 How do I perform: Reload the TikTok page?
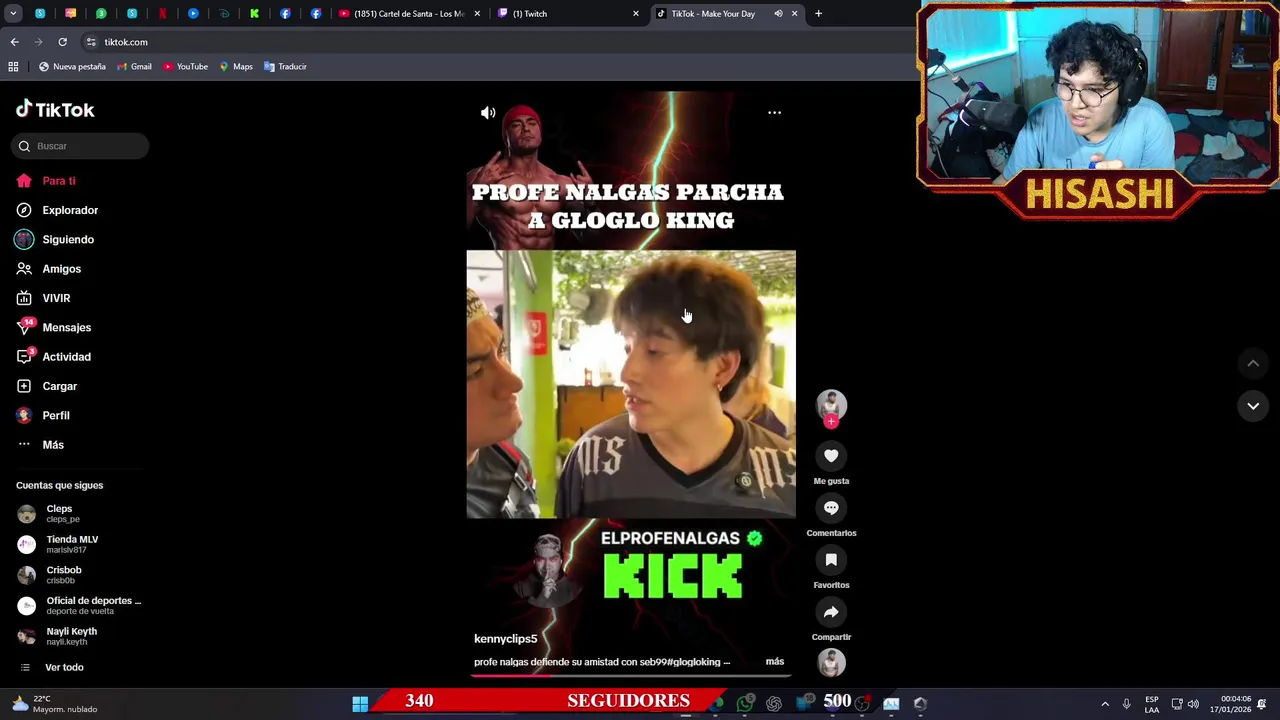tap(62, 42)
